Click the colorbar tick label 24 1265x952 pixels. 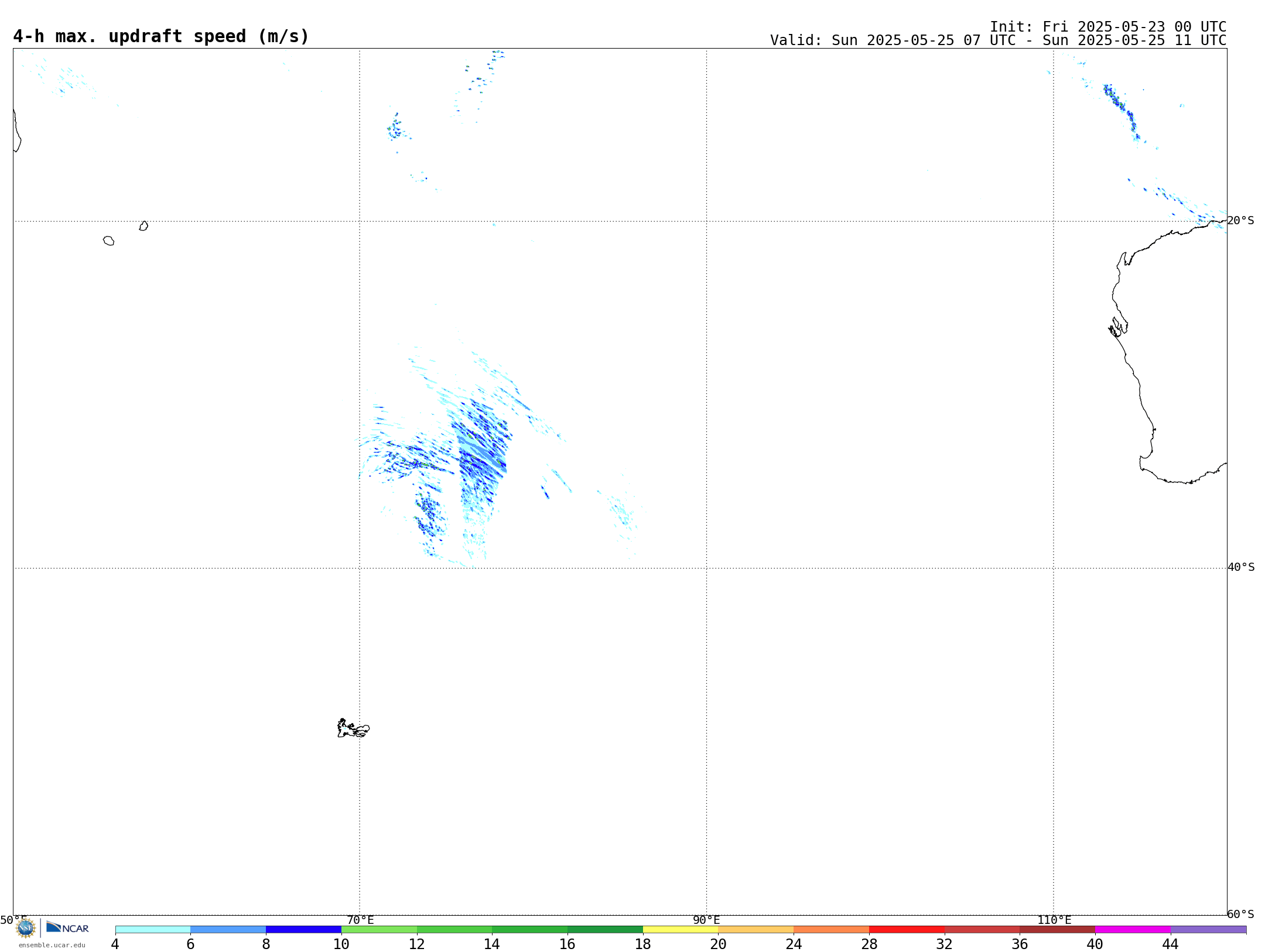[x=794, y=944]
